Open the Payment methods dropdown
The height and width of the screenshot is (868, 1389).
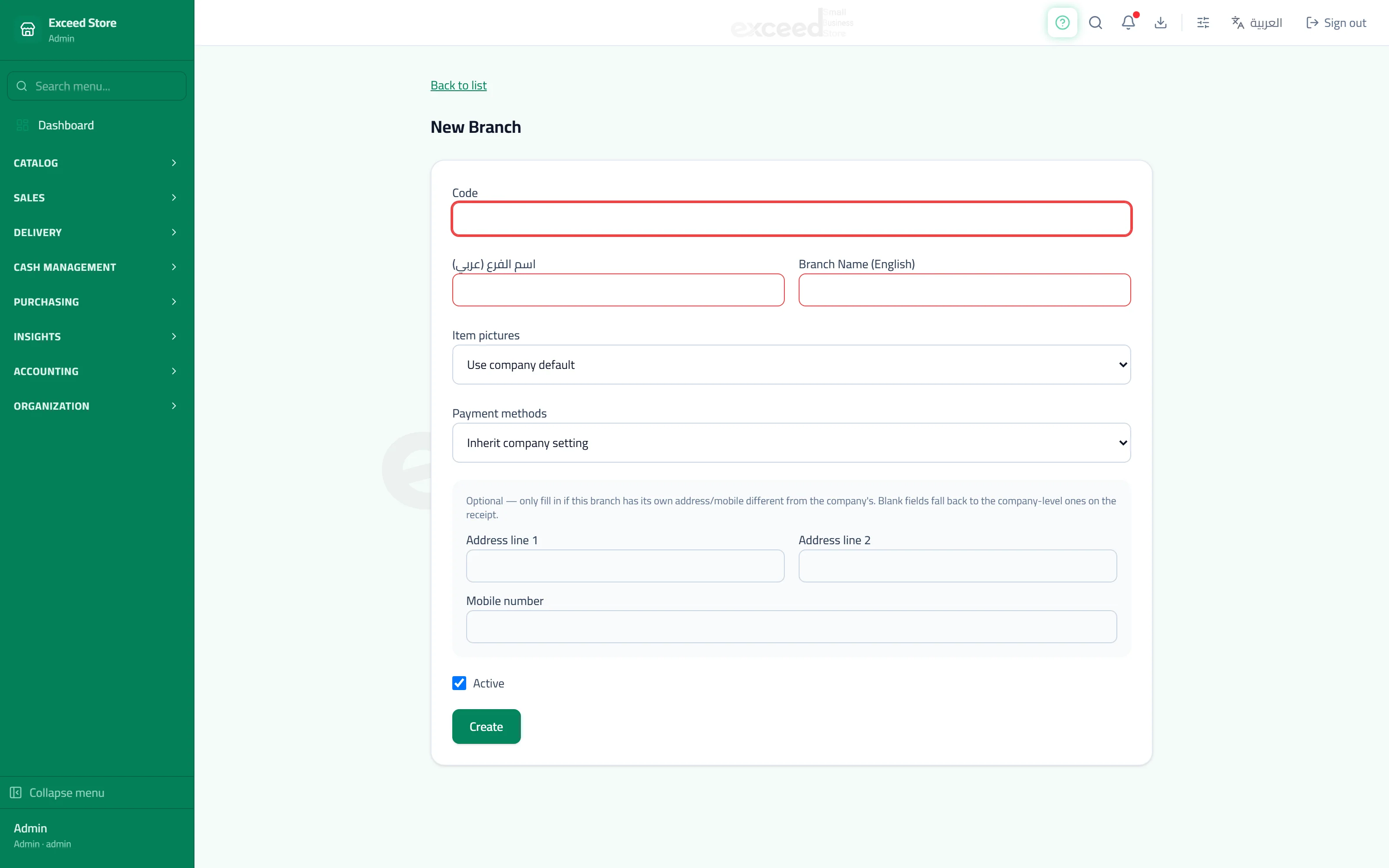pyautogui.click(x=791, y=443)
